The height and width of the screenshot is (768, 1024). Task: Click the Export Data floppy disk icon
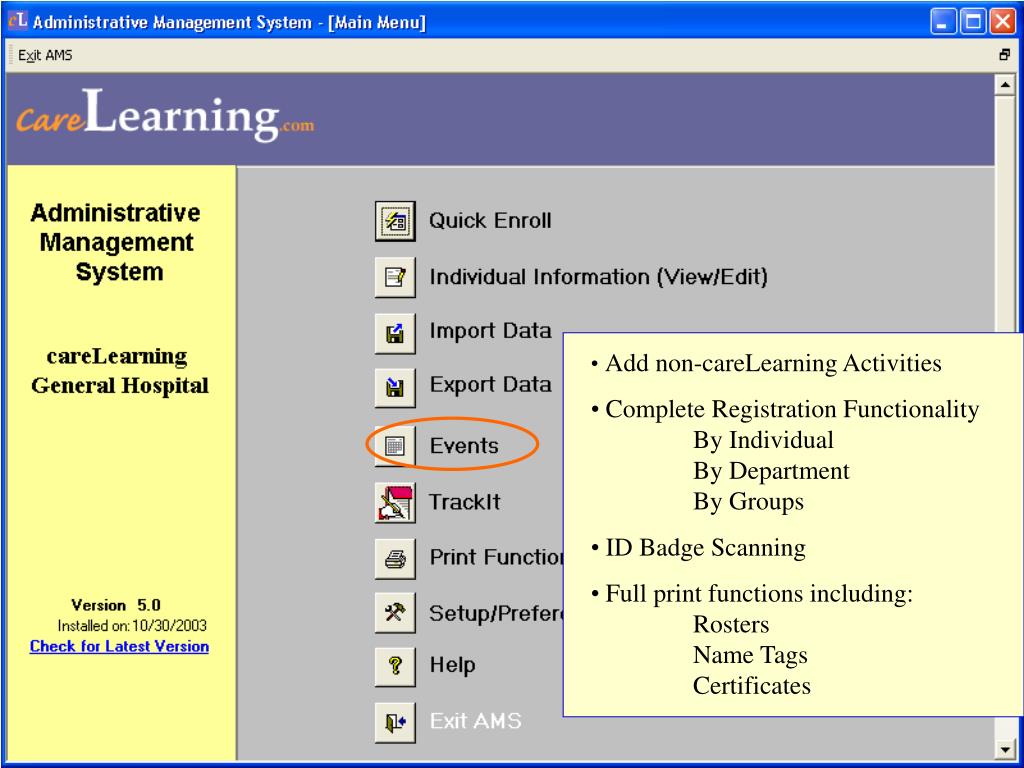pyautogui.click(x=395, y=389)
